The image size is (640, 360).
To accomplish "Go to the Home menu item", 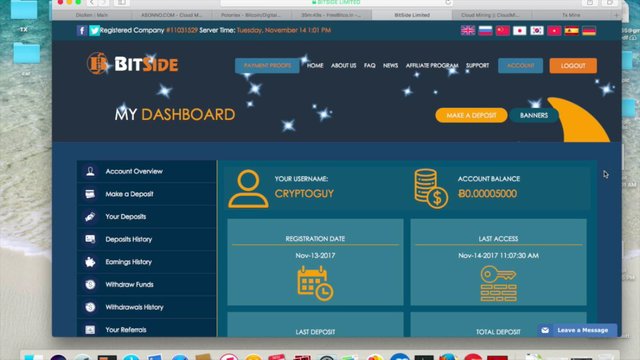I will tap(315, 65).
